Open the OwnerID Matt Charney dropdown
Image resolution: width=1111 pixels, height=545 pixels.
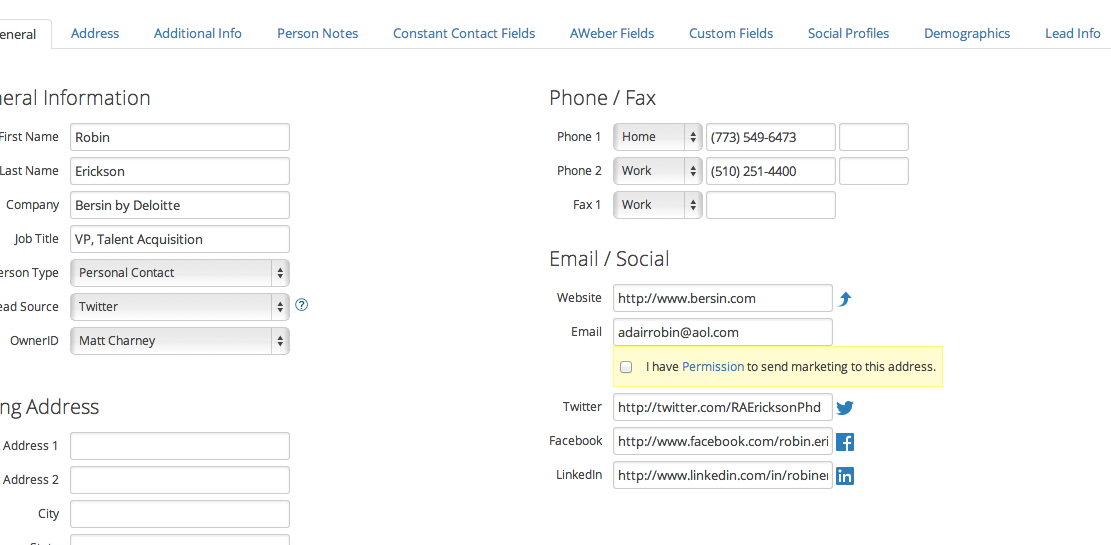(180, 341)
